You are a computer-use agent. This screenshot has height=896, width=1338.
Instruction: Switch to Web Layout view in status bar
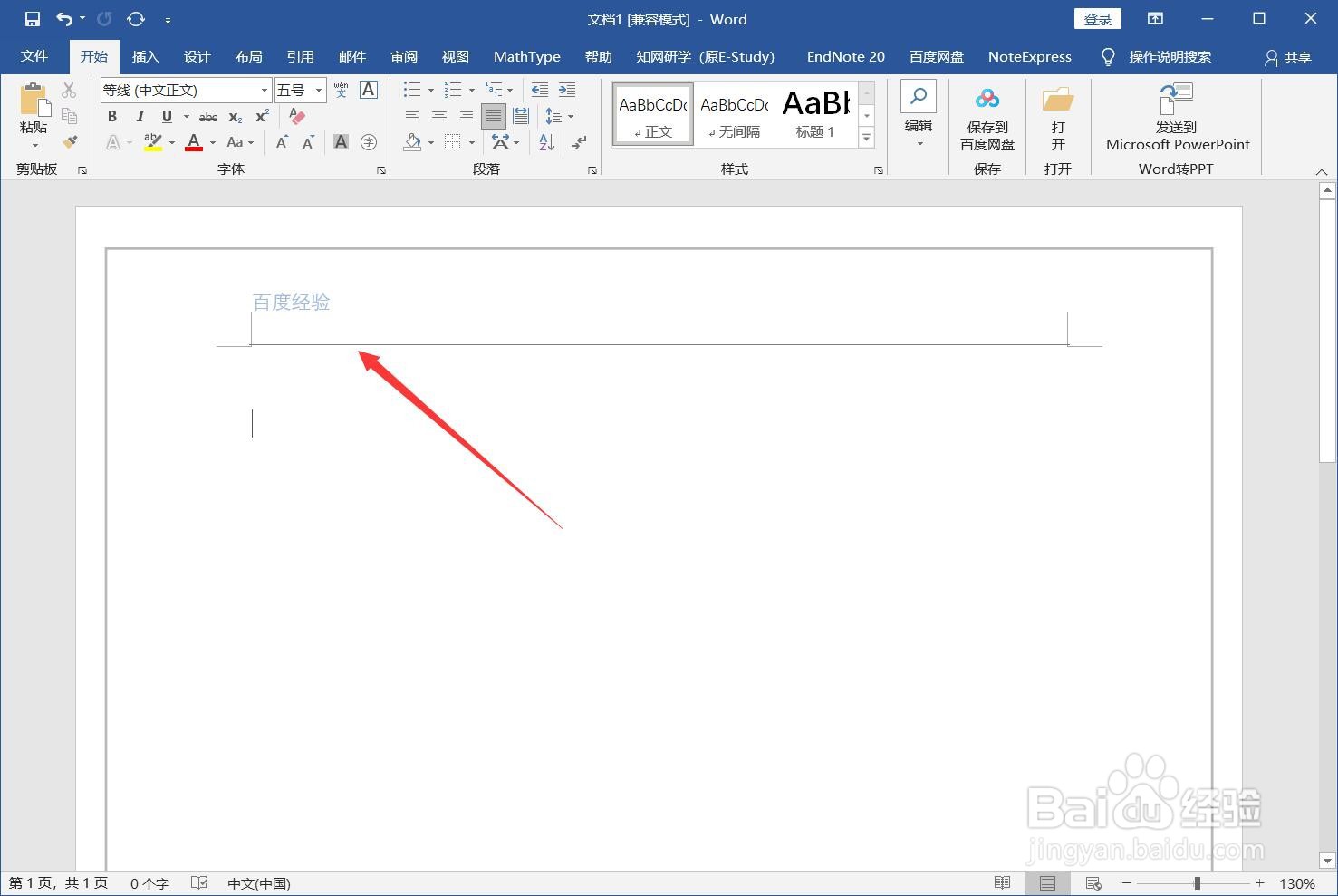point(1093,883)
